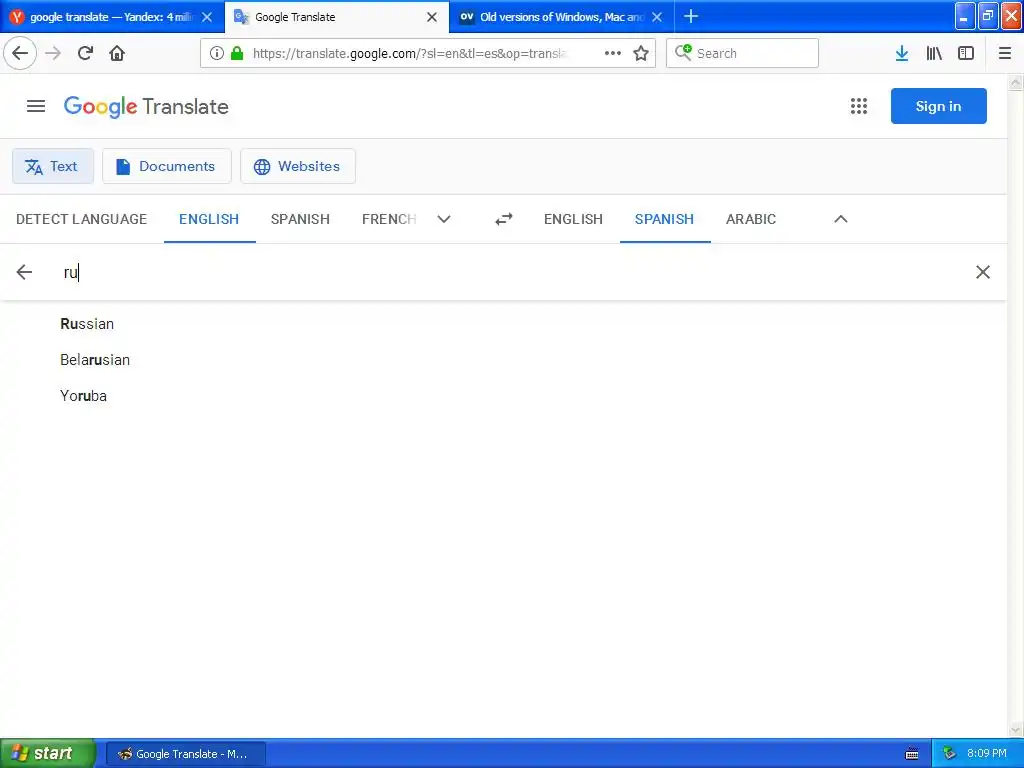Open the Downloads panel
1024x768 pixels.
click(902, 54)
